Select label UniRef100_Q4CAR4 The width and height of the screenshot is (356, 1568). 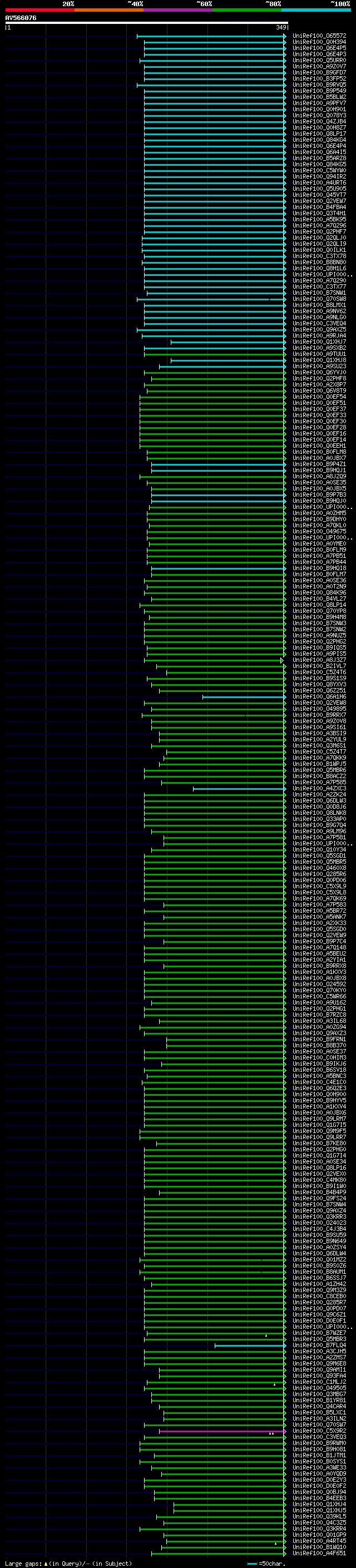click(x=319, y=1407)
